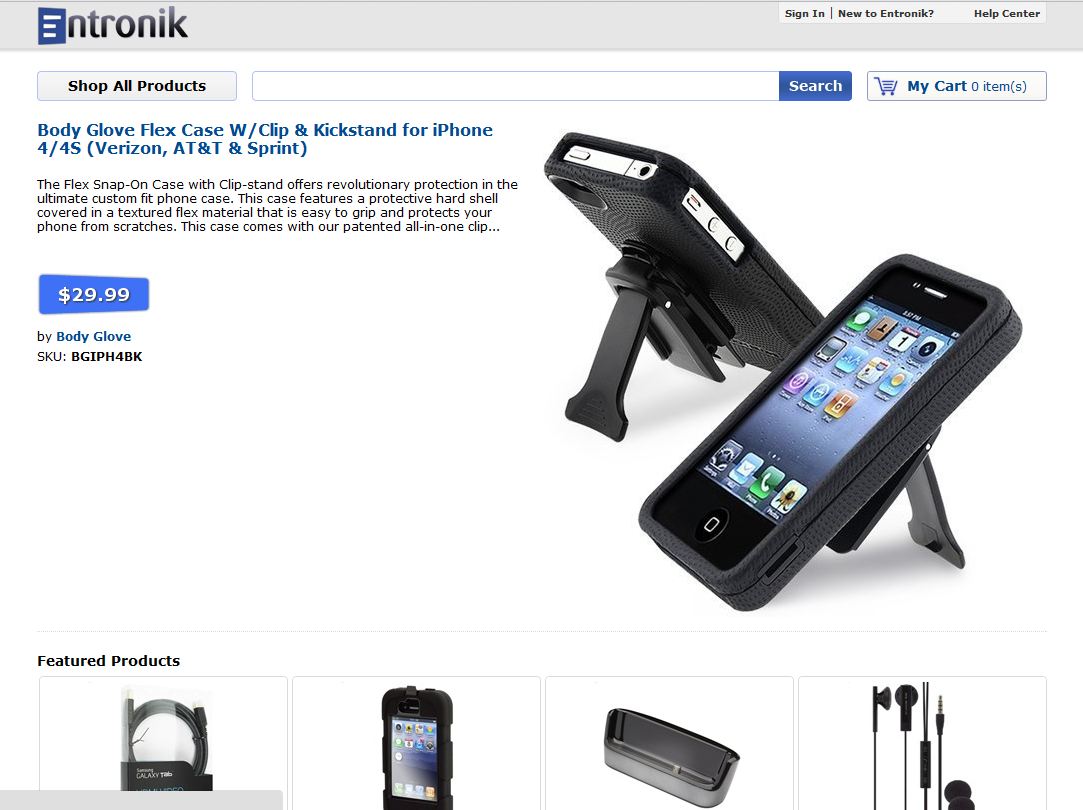Focus the product search input field
The height and width of the screenshot is (810, 1083).
click(x=515, y=86)
